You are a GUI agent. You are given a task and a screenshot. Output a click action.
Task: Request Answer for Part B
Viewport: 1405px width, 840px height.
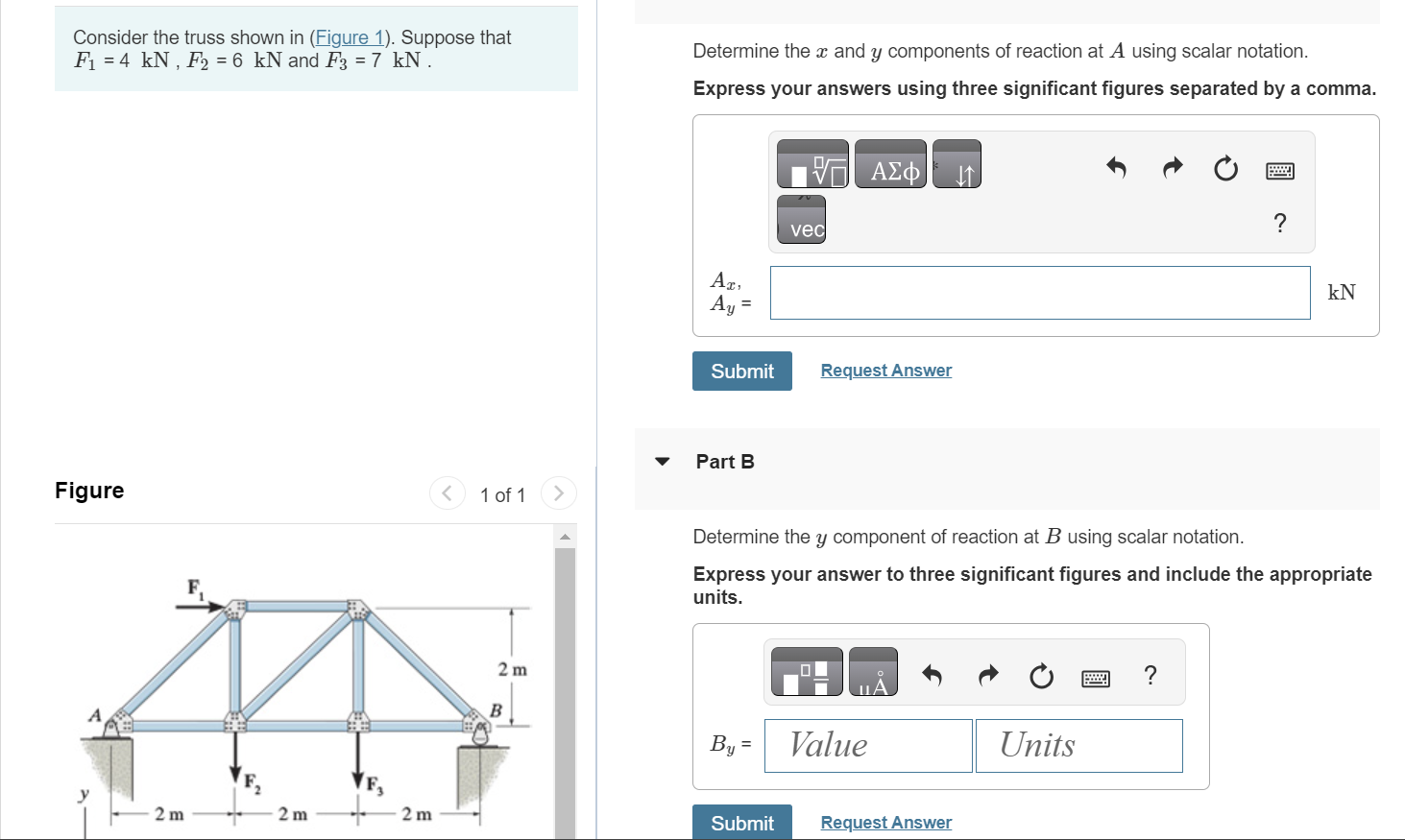point(885,822)
